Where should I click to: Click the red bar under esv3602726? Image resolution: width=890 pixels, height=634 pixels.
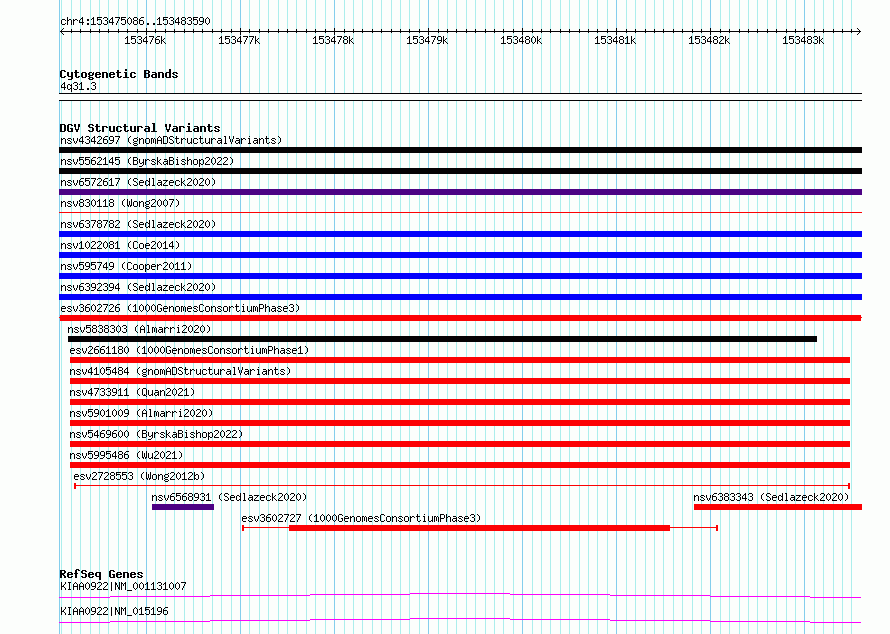tap(460, 318)
